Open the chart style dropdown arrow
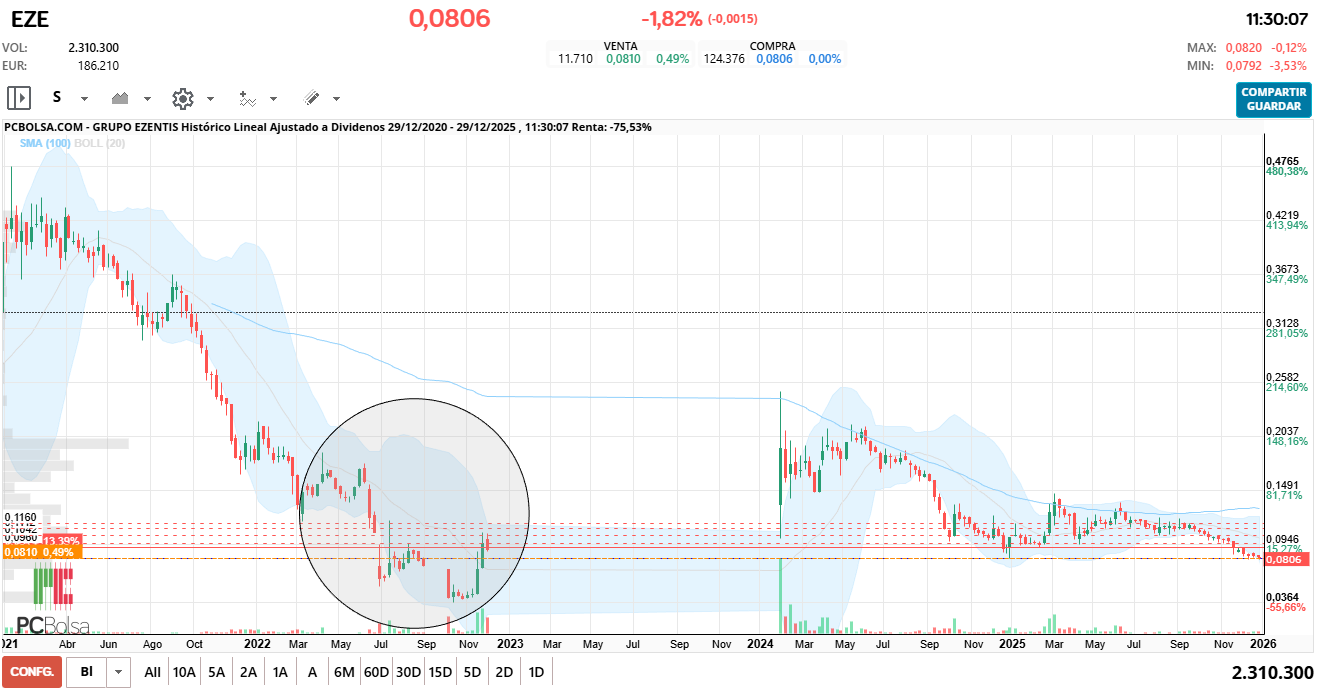1327x693 pixels. click(x=84, y=98)
